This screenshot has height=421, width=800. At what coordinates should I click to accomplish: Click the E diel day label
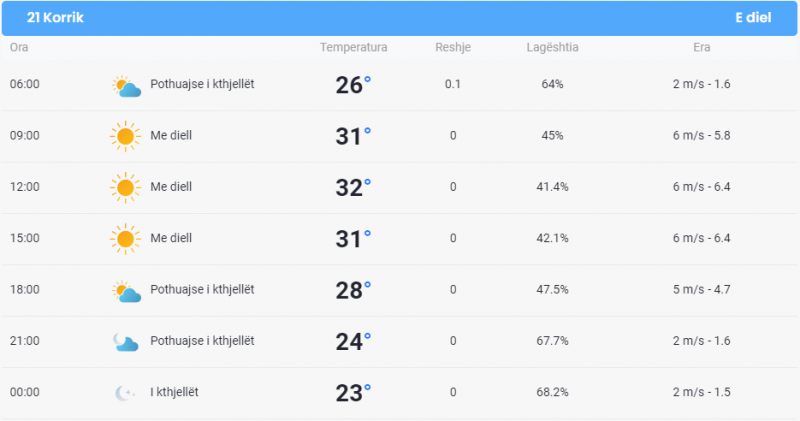point(753,17)
